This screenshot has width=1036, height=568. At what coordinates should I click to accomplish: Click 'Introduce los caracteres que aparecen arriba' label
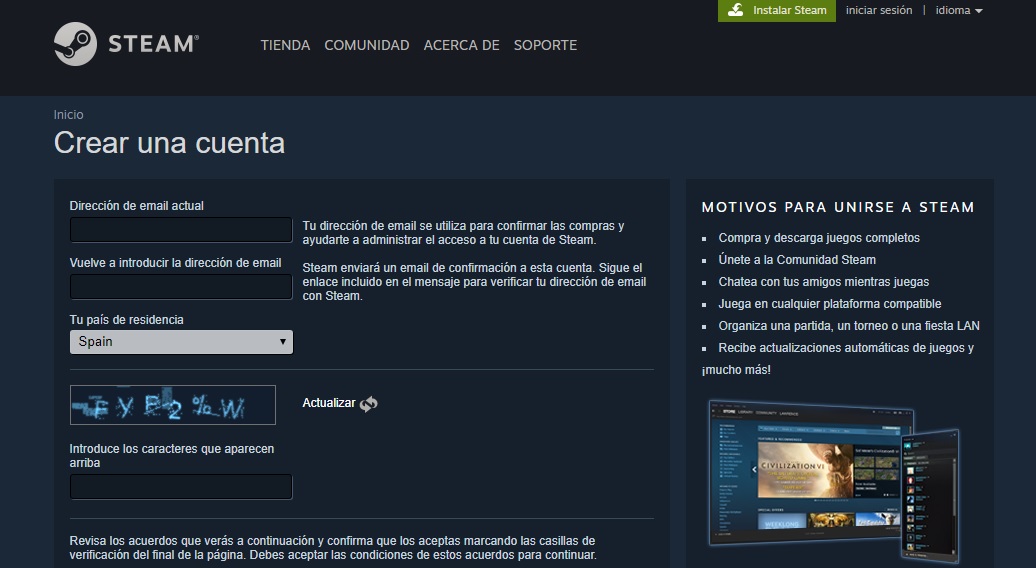click(172, 456)
